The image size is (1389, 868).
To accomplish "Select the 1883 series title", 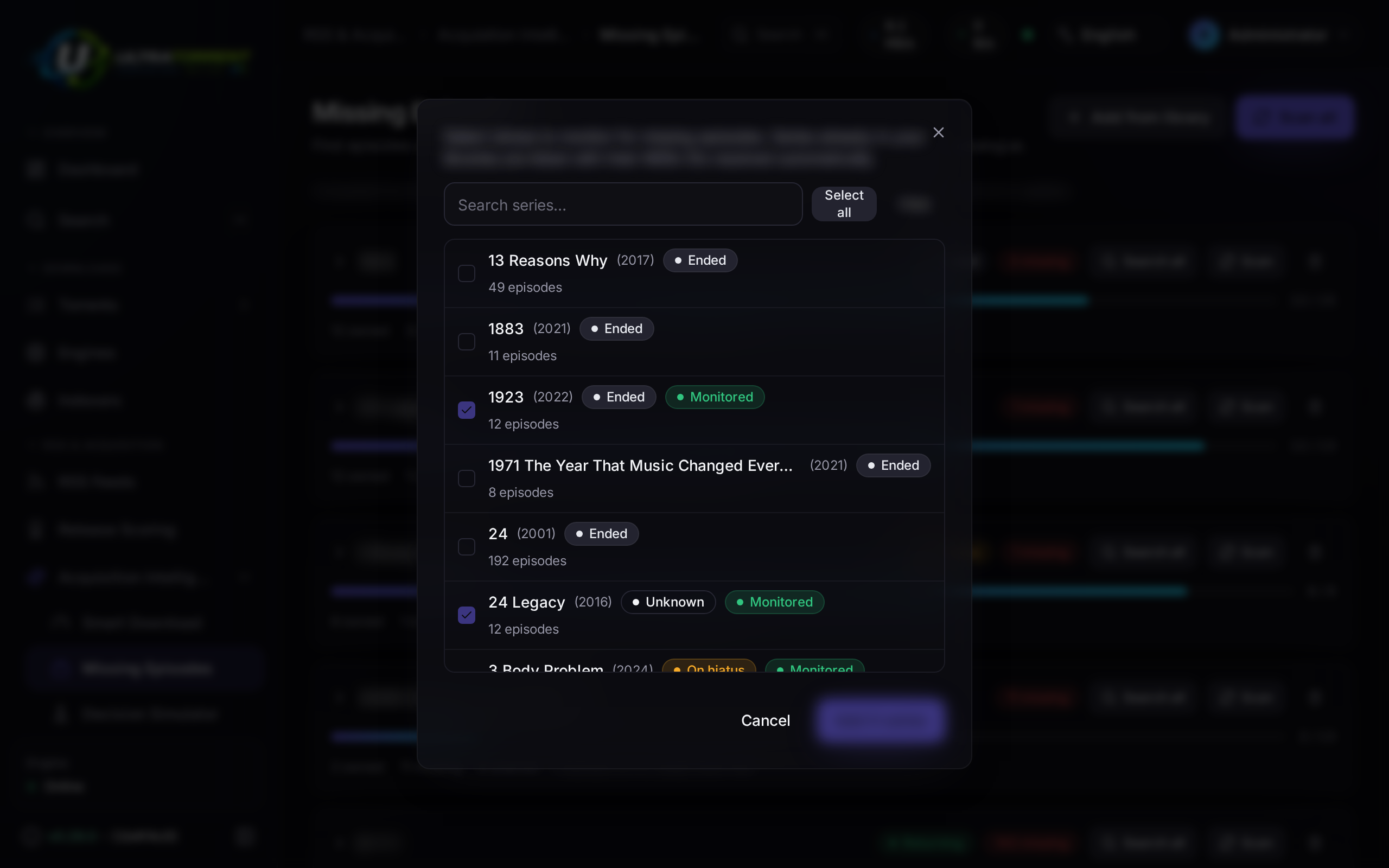I will [506, 329].
